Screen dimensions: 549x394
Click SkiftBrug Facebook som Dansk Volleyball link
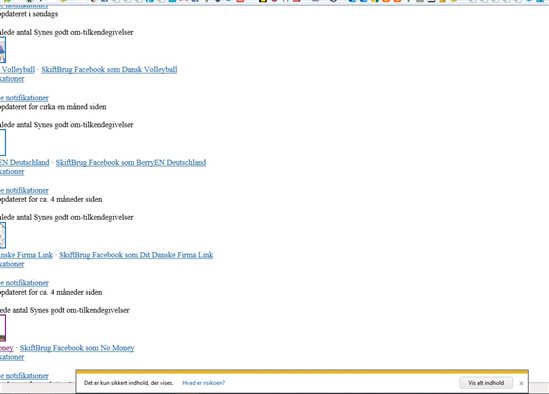pos(109,69)
